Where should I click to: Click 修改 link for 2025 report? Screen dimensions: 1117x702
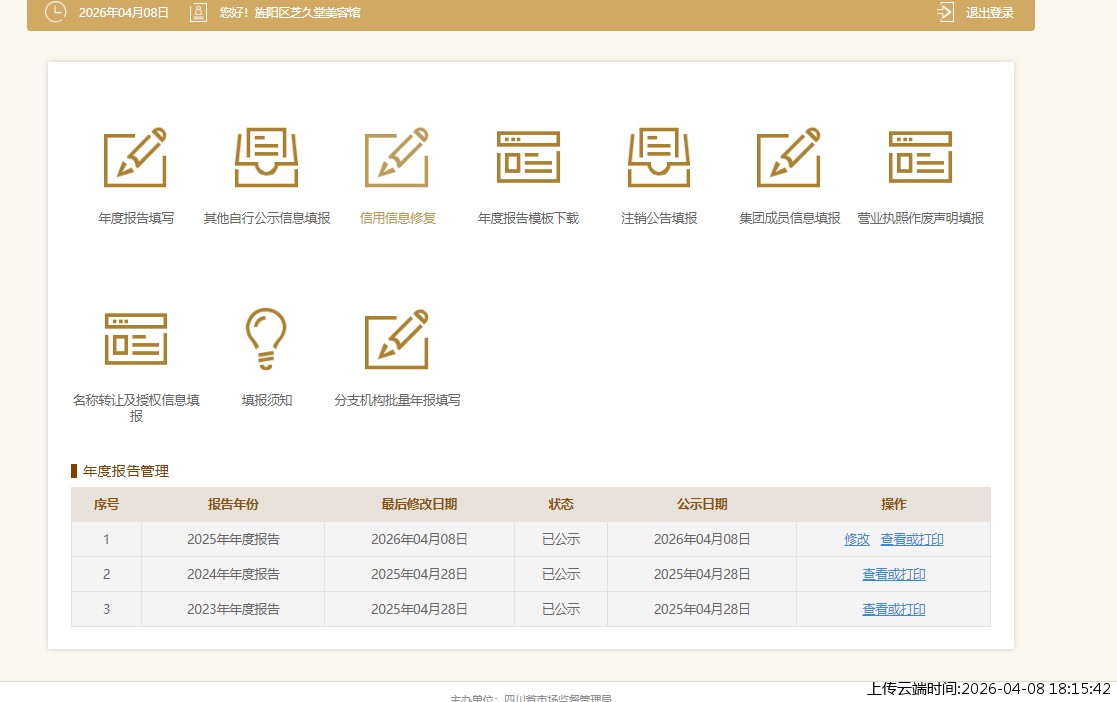[x=857, y=539]
